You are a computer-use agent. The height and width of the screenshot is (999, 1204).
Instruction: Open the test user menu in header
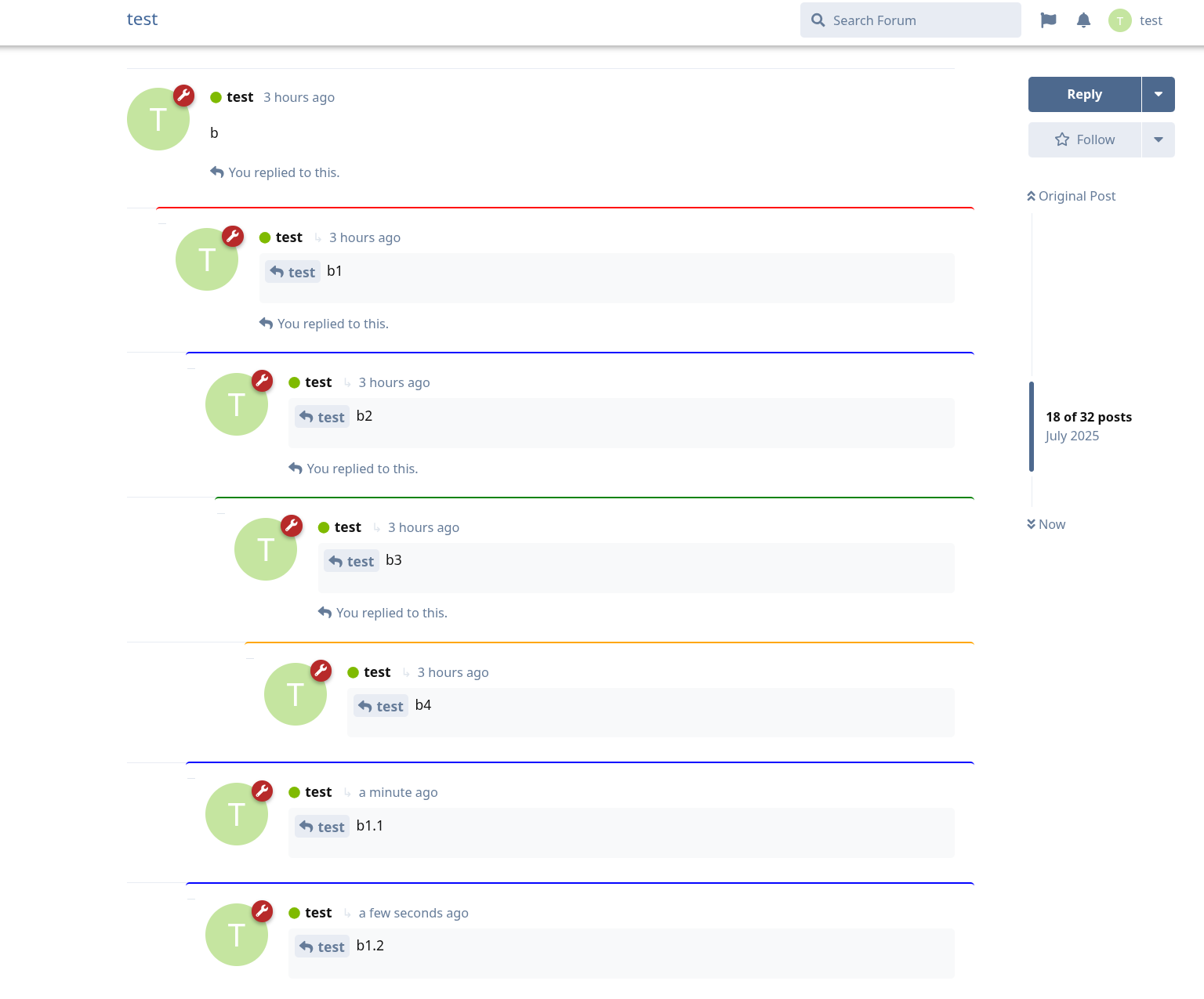[1136, 20]
